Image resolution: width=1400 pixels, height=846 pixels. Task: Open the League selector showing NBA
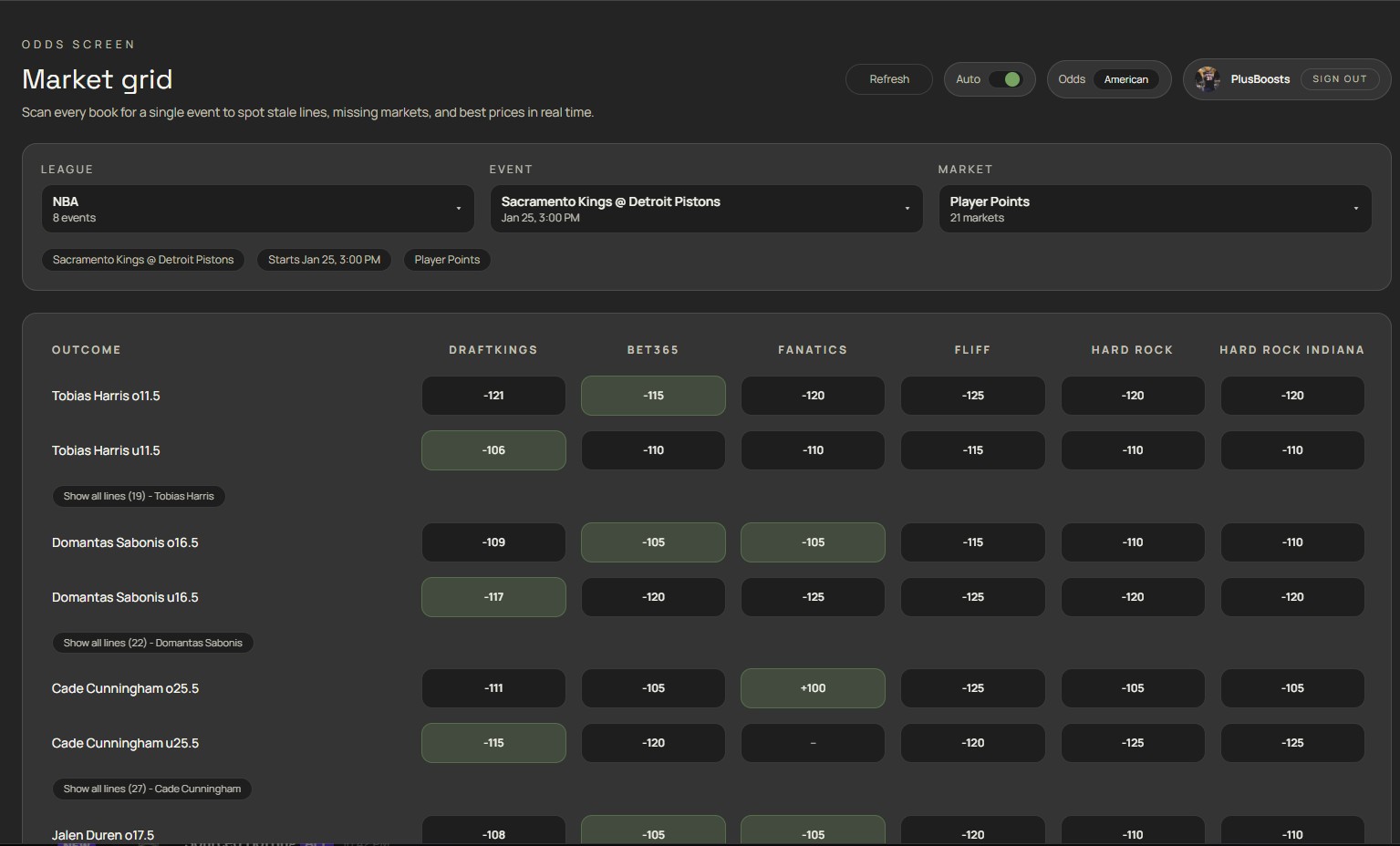pyautogui.click(x=258, y=209)
